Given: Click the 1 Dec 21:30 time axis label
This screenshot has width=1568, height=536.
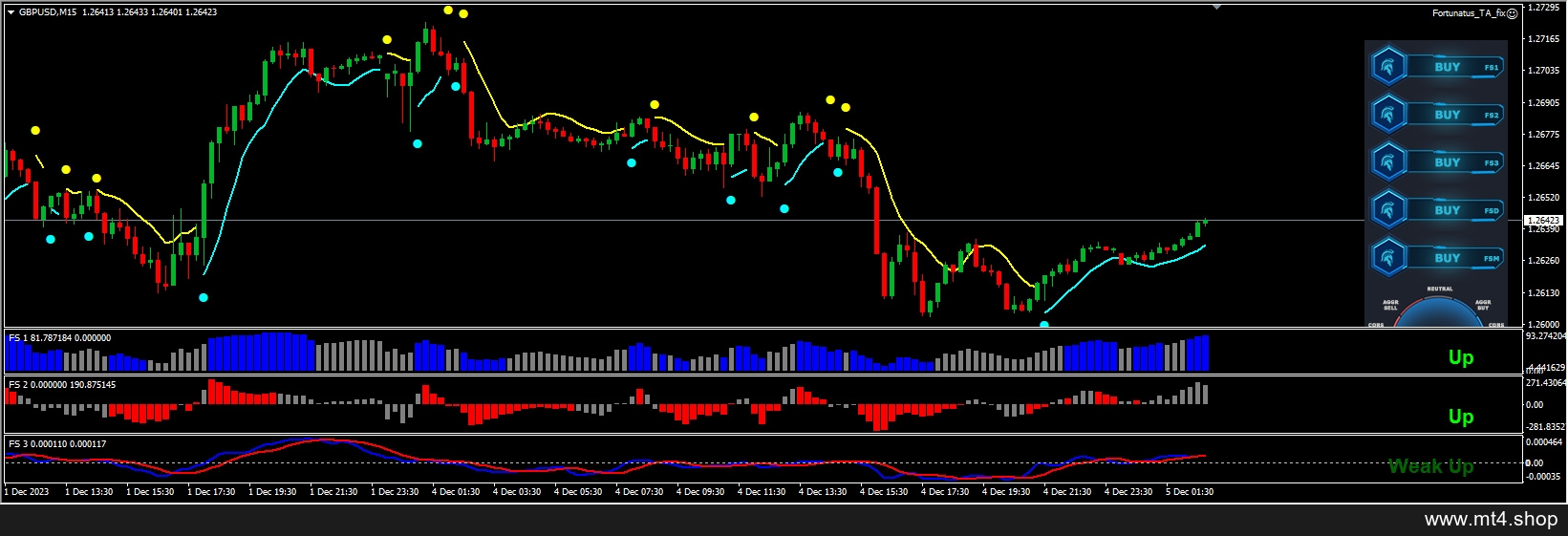Looking at the screenshot, I should pos(333,492).
